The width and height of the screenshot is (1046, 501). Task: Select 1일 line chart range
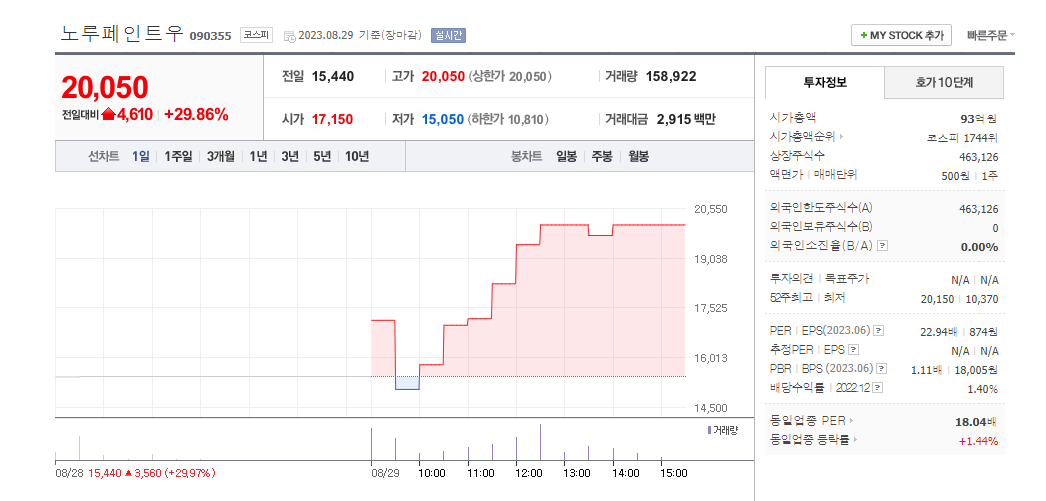coord(140,157)
